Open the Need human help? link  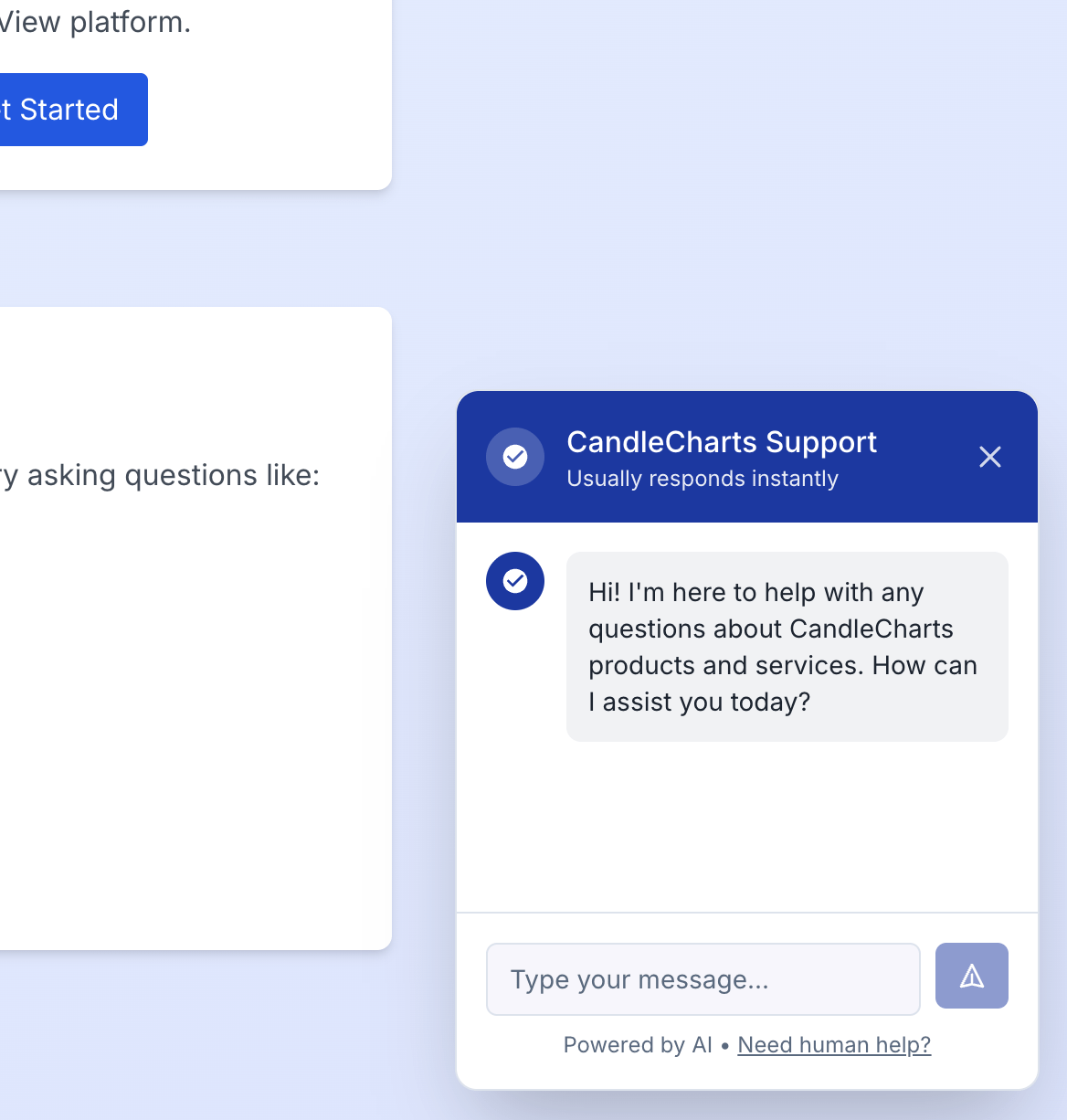coord(834,1044)
